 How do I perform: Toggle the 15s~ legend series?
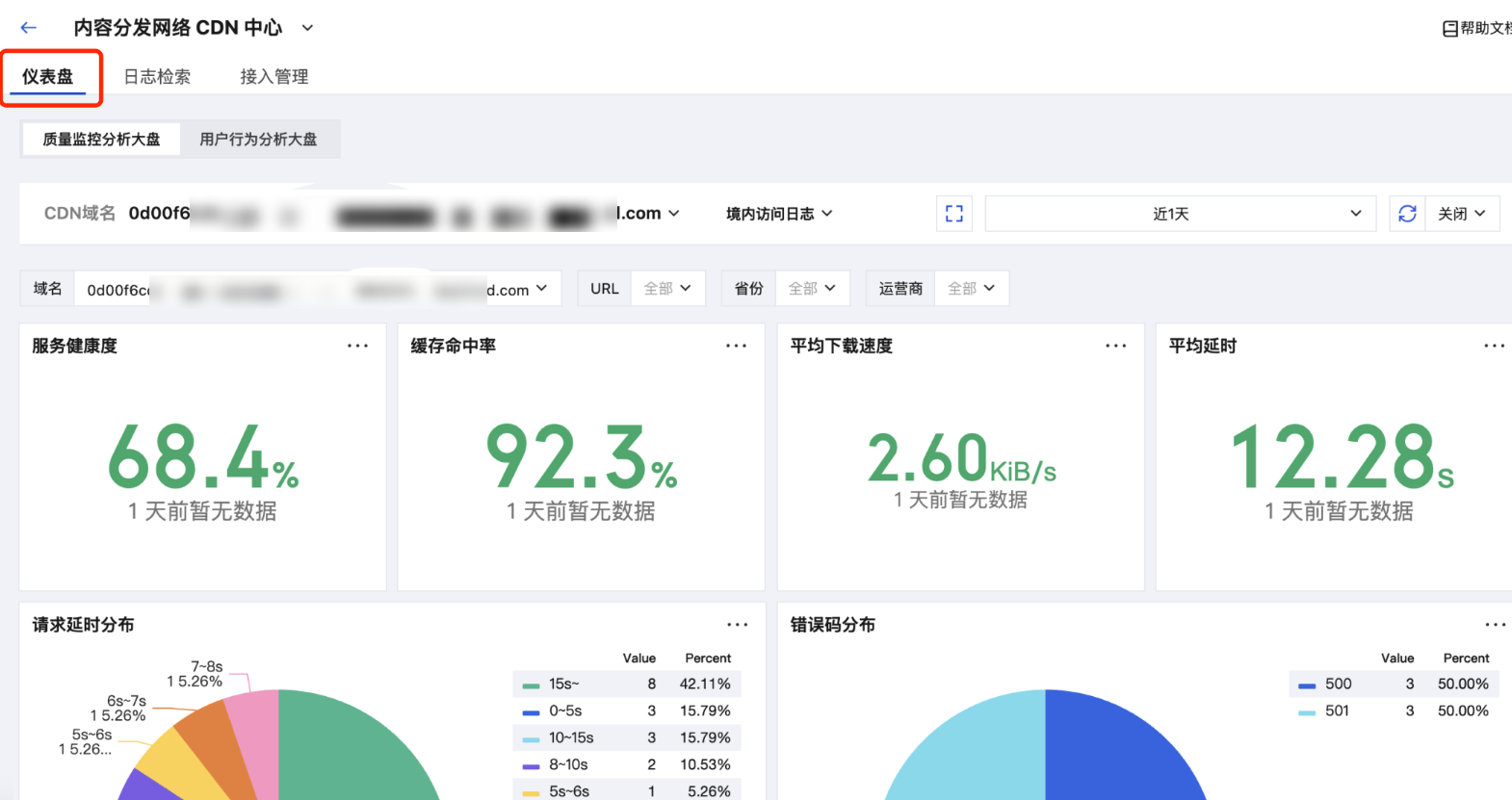click(563, 684)
